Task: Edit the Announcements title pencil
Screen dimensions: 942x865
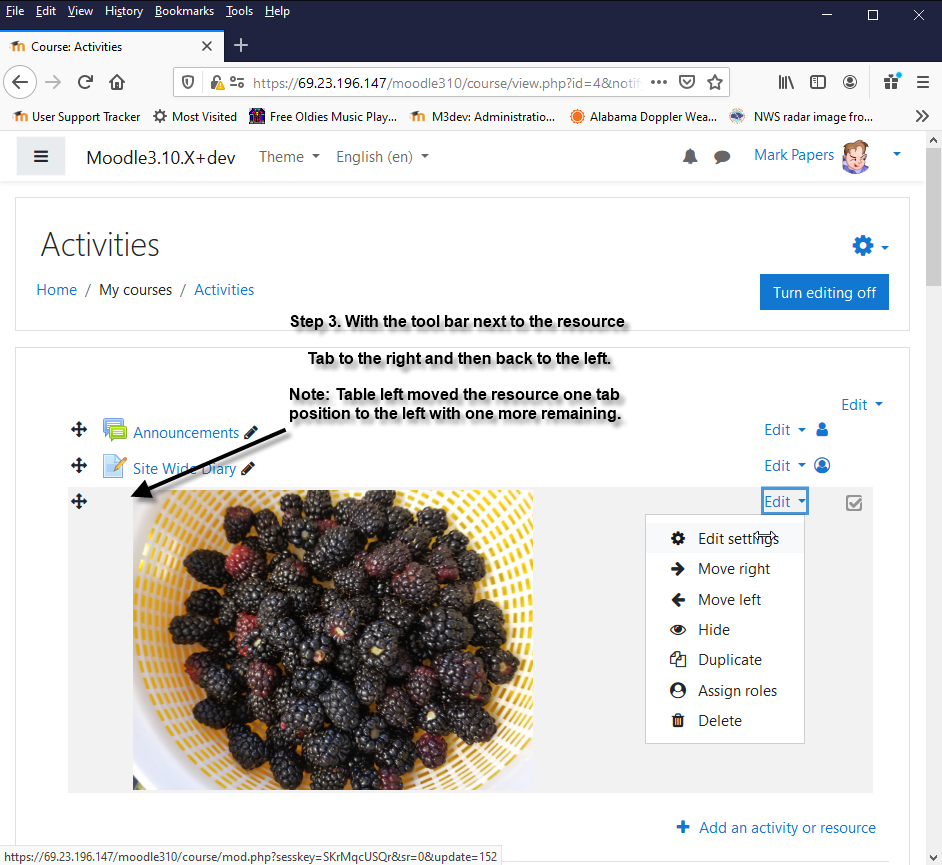Action: point(251,432)
